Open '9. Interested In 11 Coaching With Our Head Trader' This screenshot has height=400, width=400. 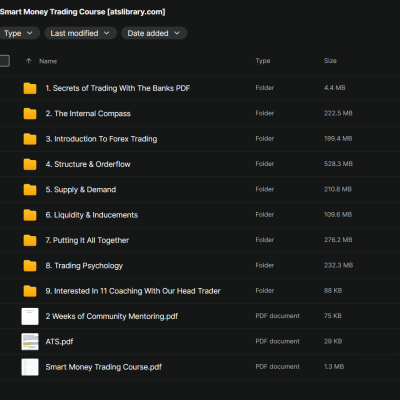133,291
